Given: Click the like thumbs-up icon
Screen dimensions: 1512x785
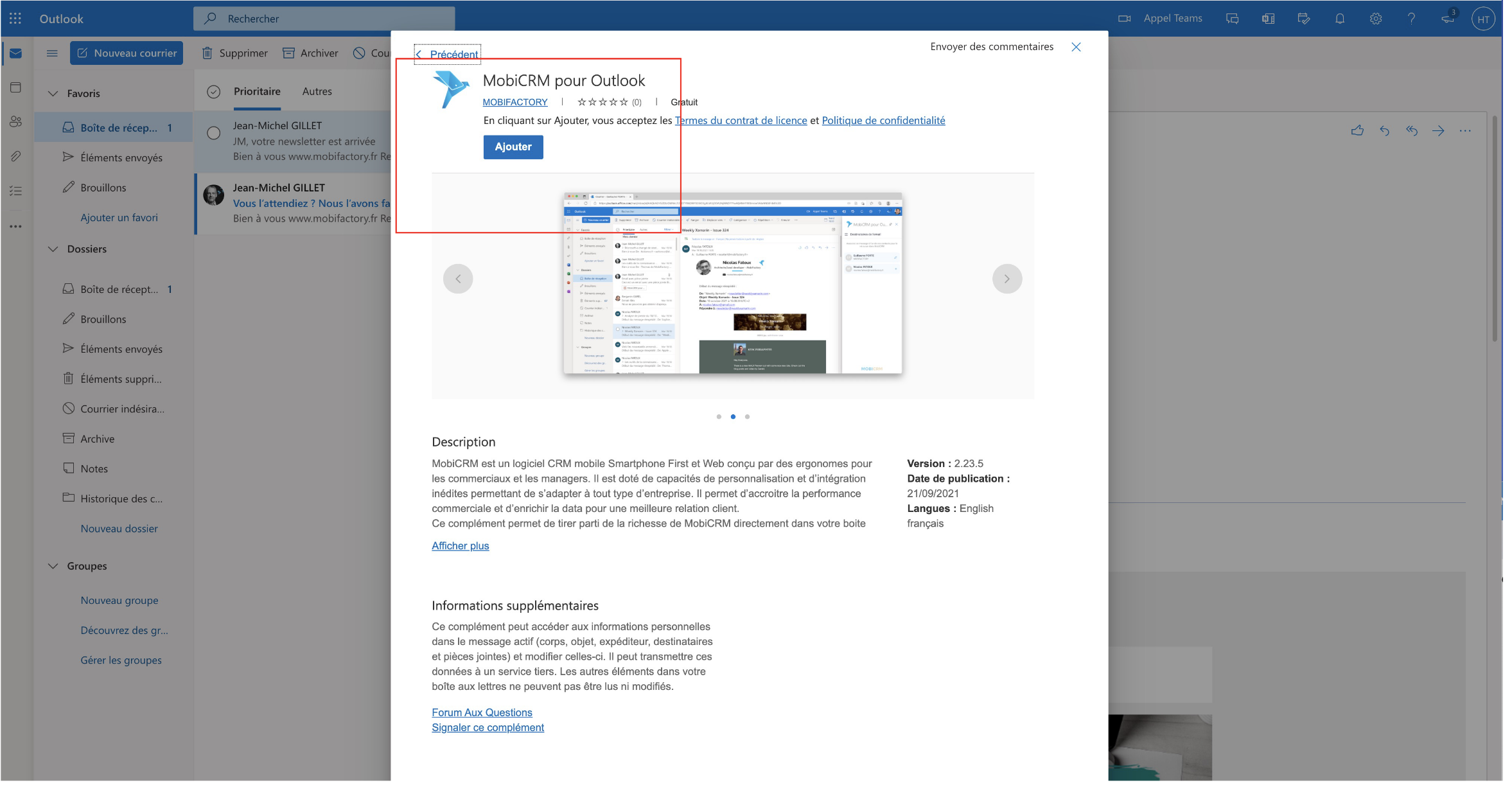Looking at the screenshot, I should pyautogui.click(x=1357, y=131).
